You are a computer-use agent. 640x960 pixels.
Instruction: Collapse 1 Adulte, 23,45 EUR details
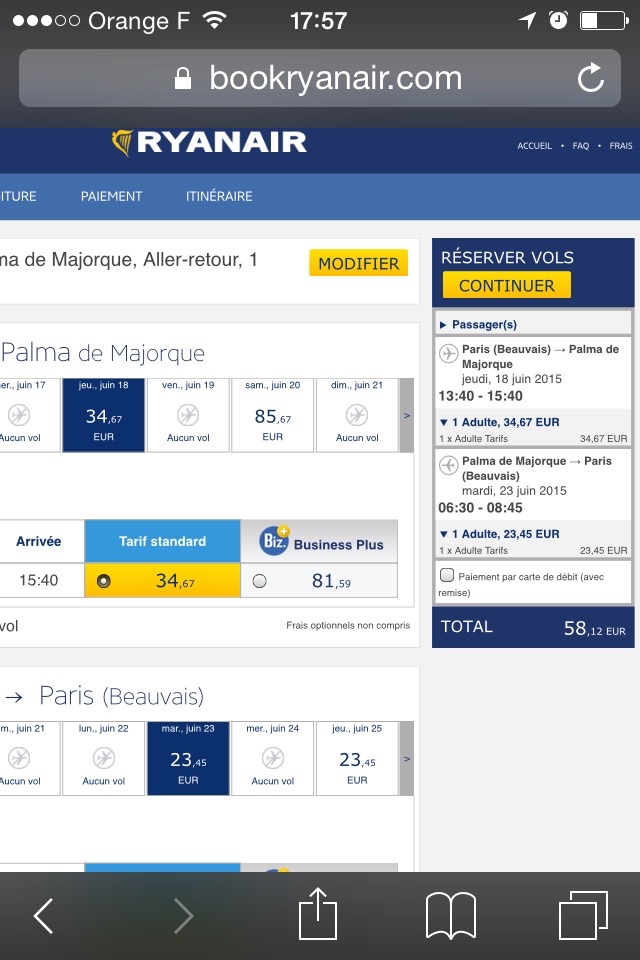pos(444,535)
